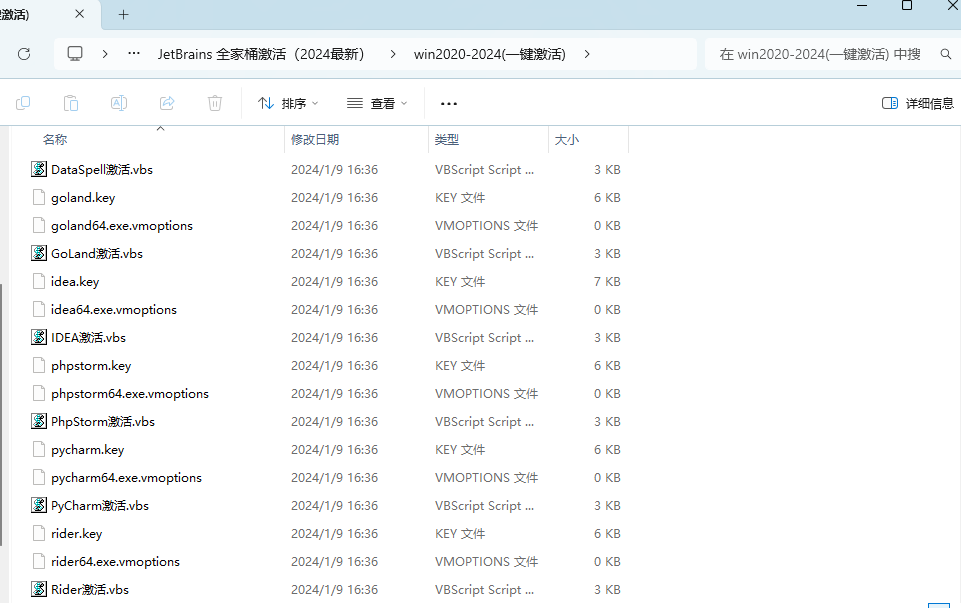Select the PyCharm激活.vbs file name

pos(100,505)
